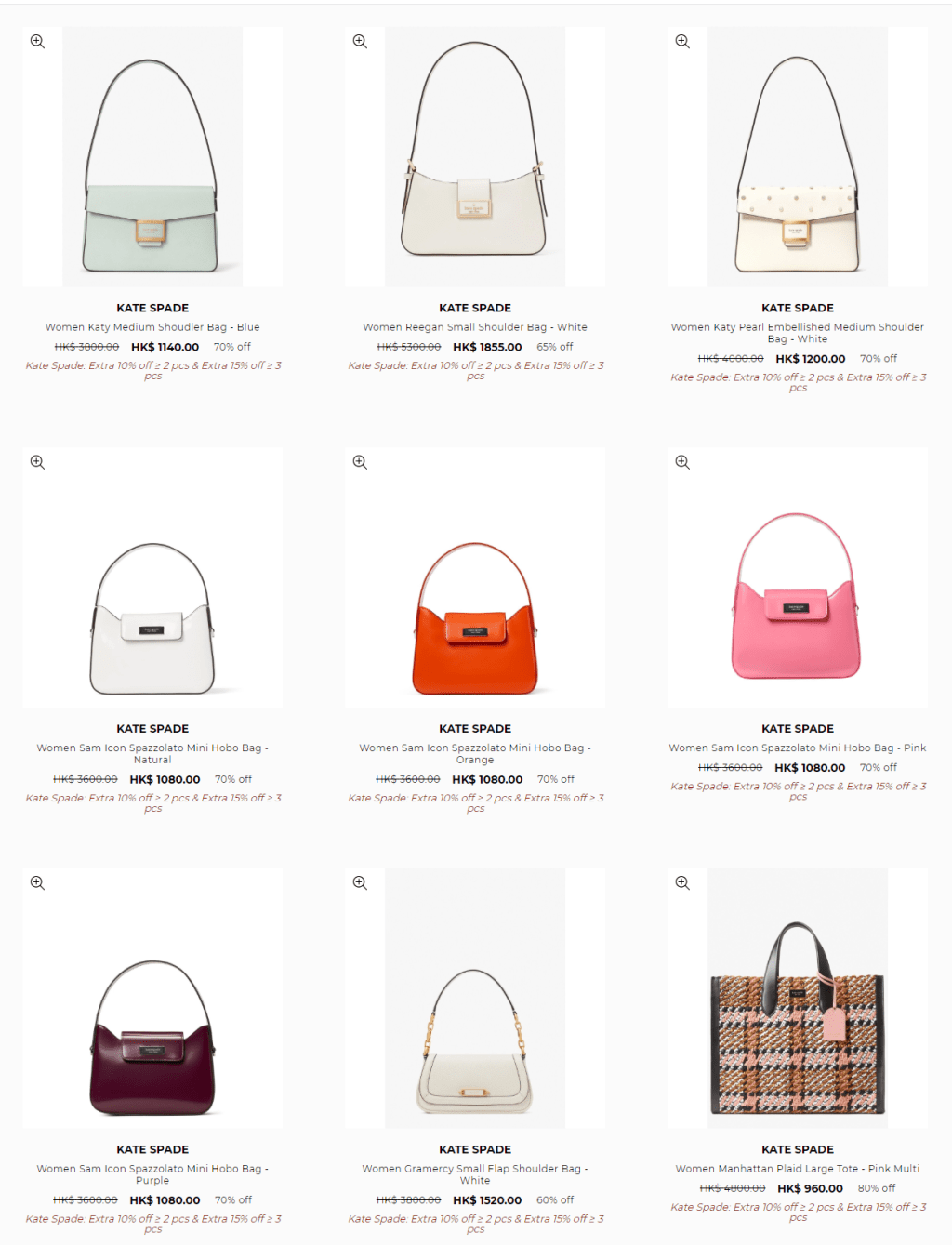Open the orange Sam Icon hobo bag image
Screen dimensions: 952x1245
point(475,577)
